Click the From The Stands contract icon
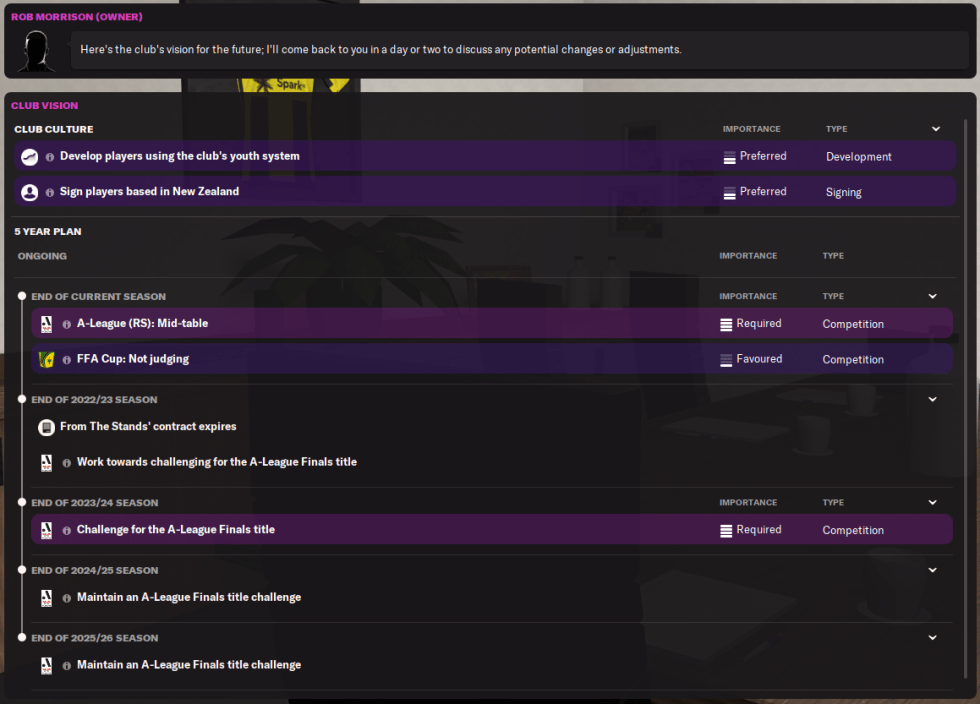Image resolution: width=980 pixels, height=704 pixels. 46,427
